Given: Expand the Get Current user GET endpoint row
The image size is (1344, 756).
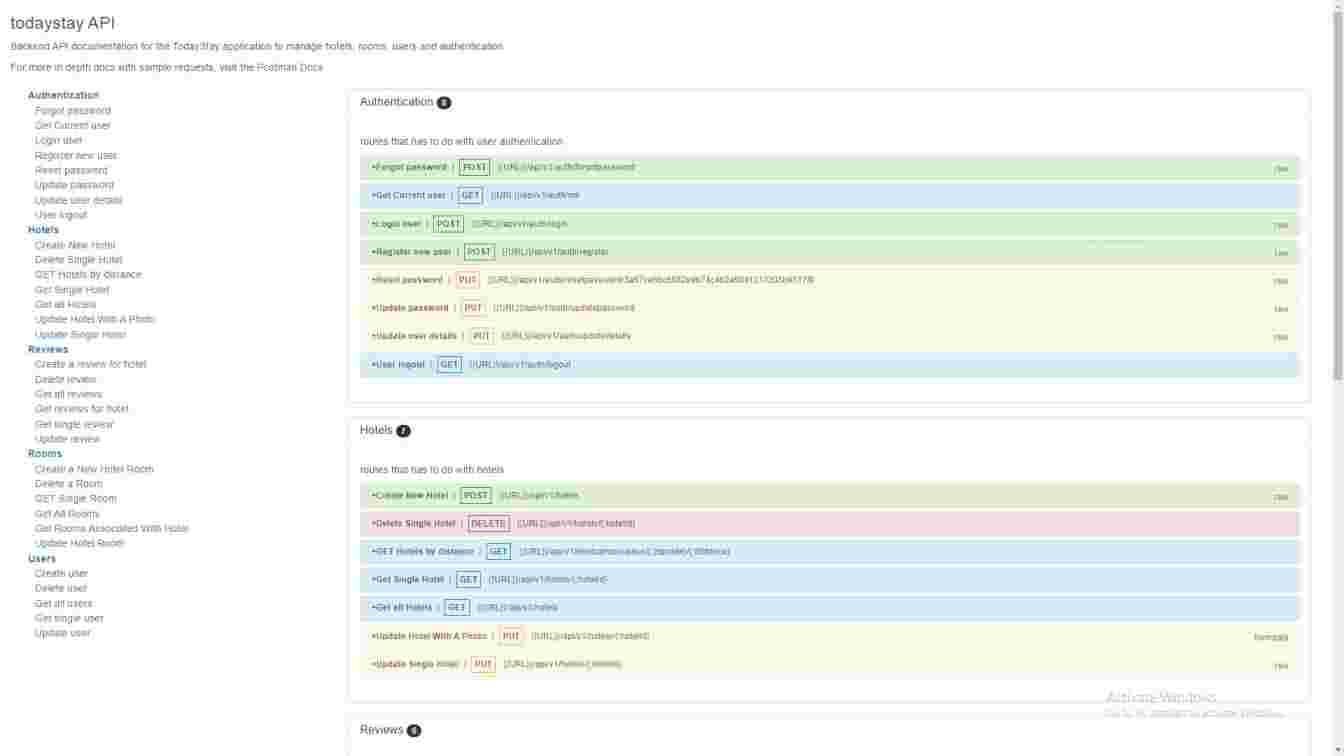Looking at the screenshot, I should click(x=829, y=195).
